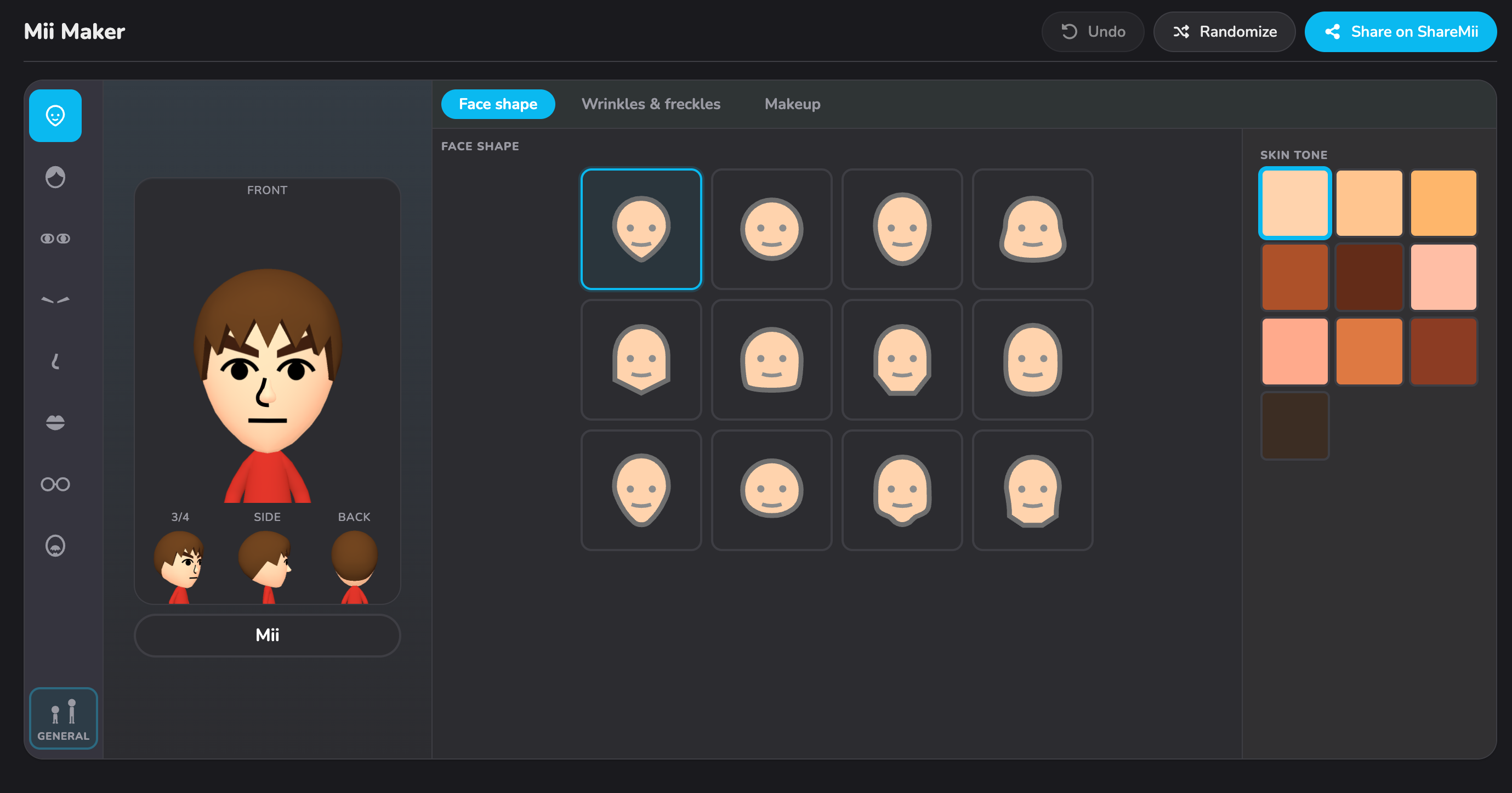Screen dimensions: 1512x793
Task: Switch to the Wrinkles & freckles tab
Action: [x=651, y=105]
